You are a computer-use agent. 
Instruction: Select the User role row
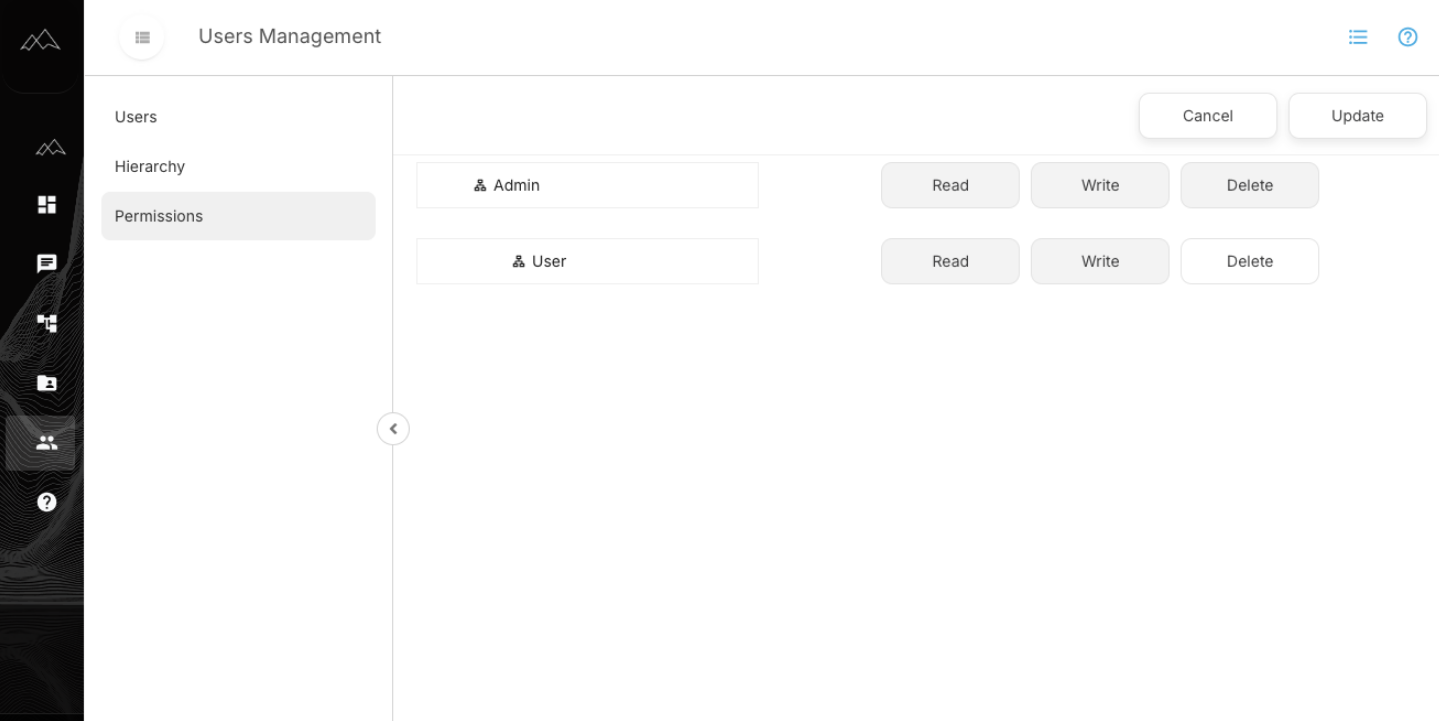tap(587, 261)
